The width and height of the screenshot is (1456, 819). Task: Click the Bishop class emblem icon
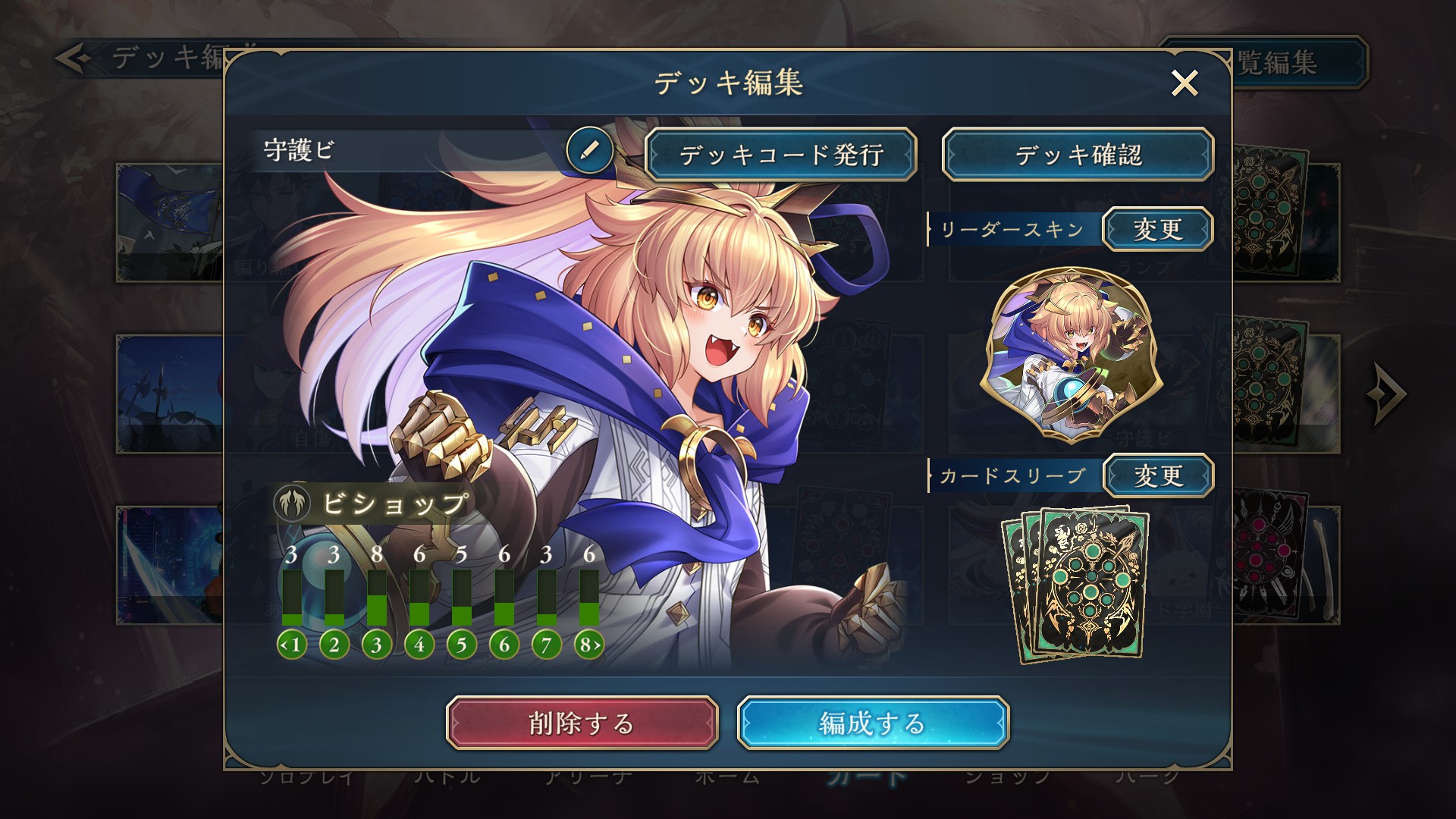293,504
